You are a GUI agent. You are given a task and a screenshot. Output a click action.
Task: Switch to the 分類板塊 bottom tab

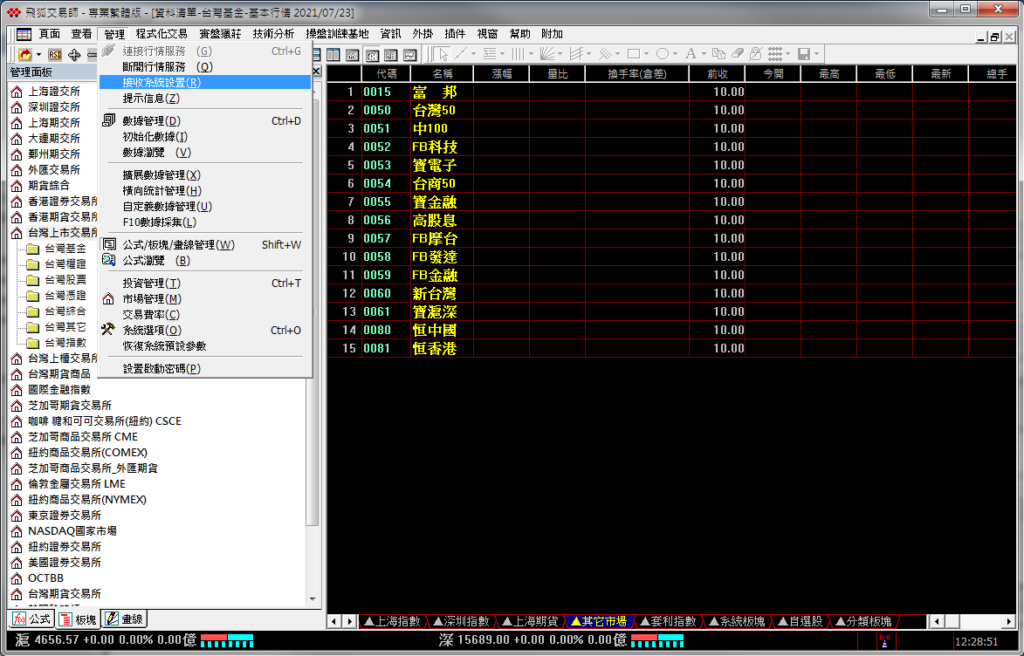[x=863, y=621]
